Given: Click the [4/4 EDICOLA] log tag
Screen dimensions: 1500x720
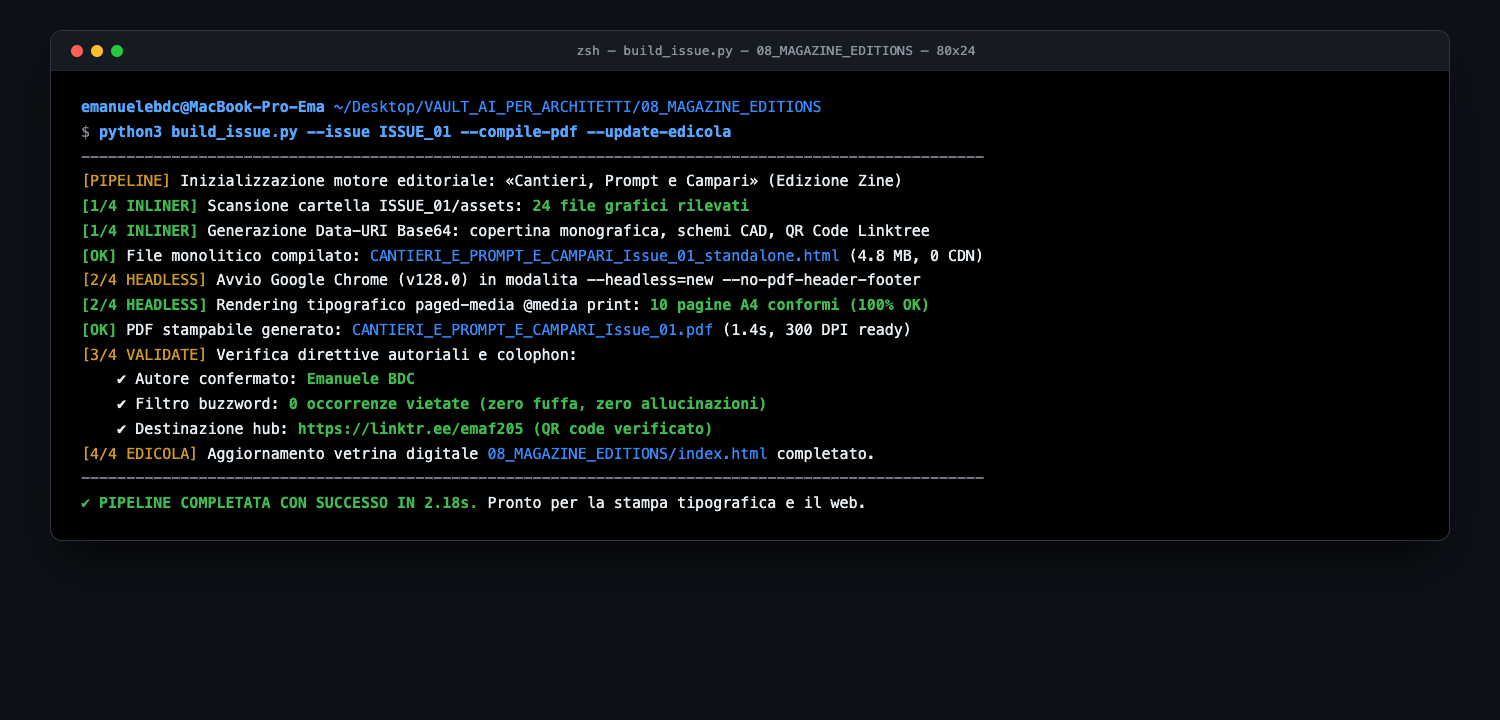Looking at the screenshot, I should point(140,454).
